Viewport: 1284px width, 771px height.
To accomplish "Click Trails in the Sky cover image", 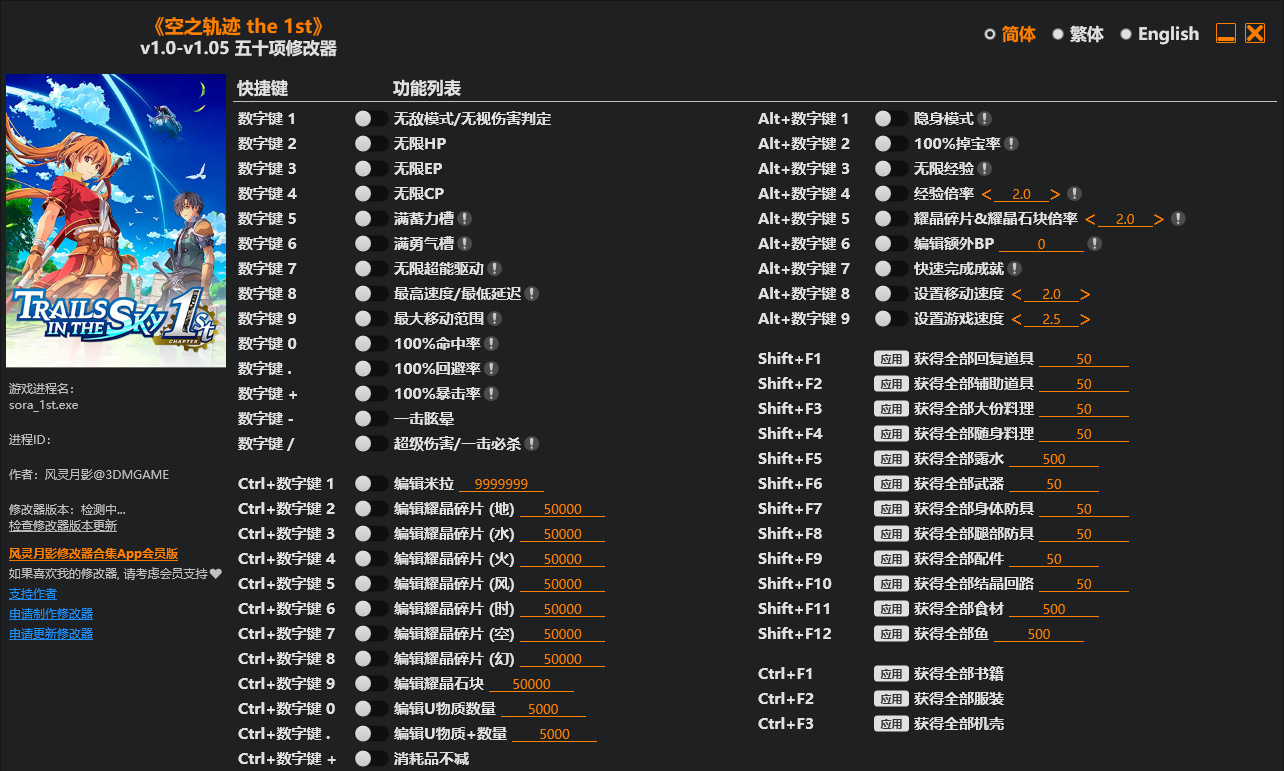I will 116,221.
